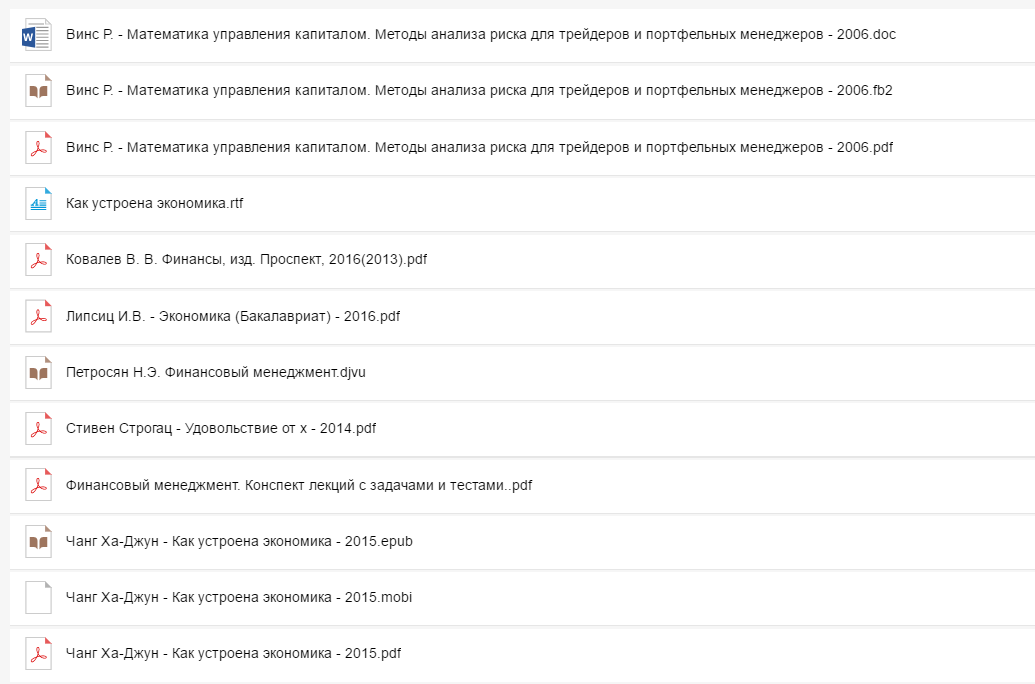
Task: Click the PDF icon for Финансовый менеджмент конспект лекций
Action: coord(36,485)
